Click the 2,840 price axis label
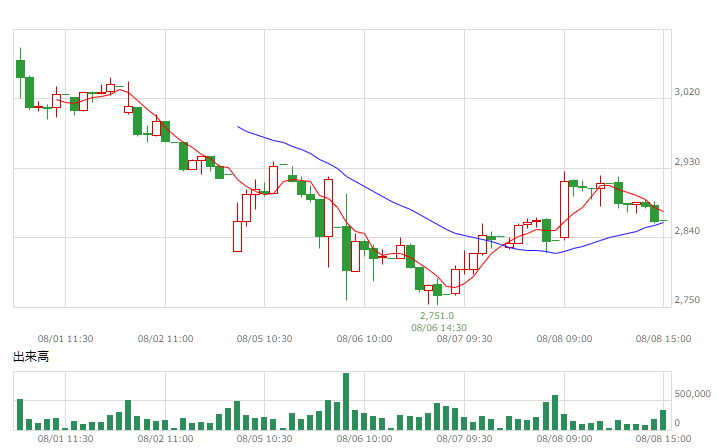The height and width of the screenshot is (448, 718). (x=687, y=231)
